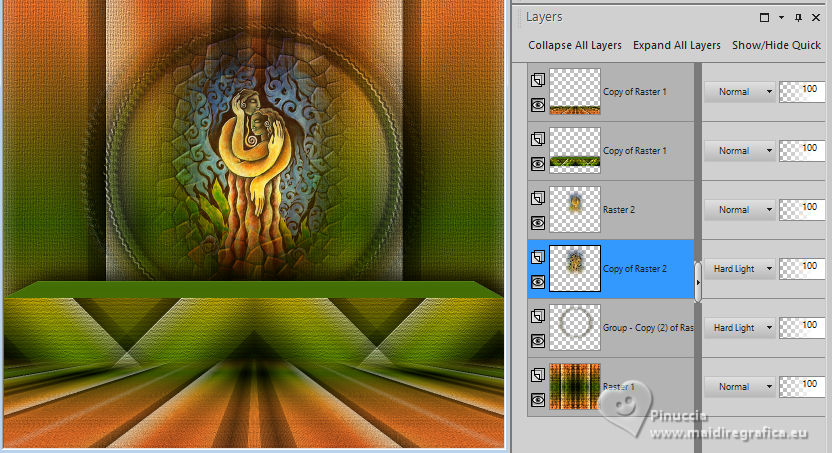The image size is (832, 453).
Task: Open Normal blend mode dropdown for Raster 1
Action: click(740, 387)
